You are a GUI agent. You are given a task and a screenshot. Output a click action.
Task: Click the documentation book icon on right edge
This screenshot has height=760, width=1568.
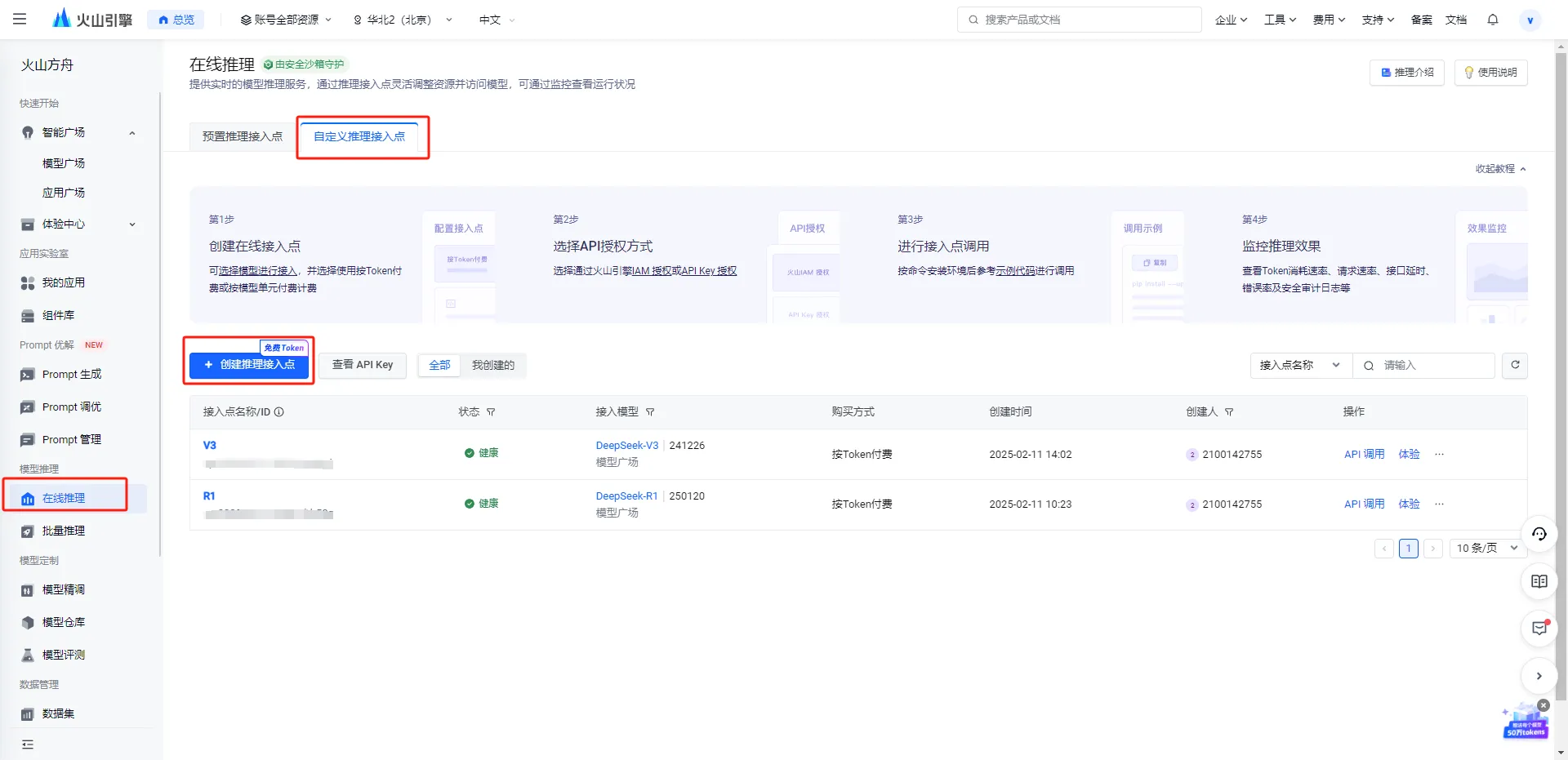click(1539, 581)
